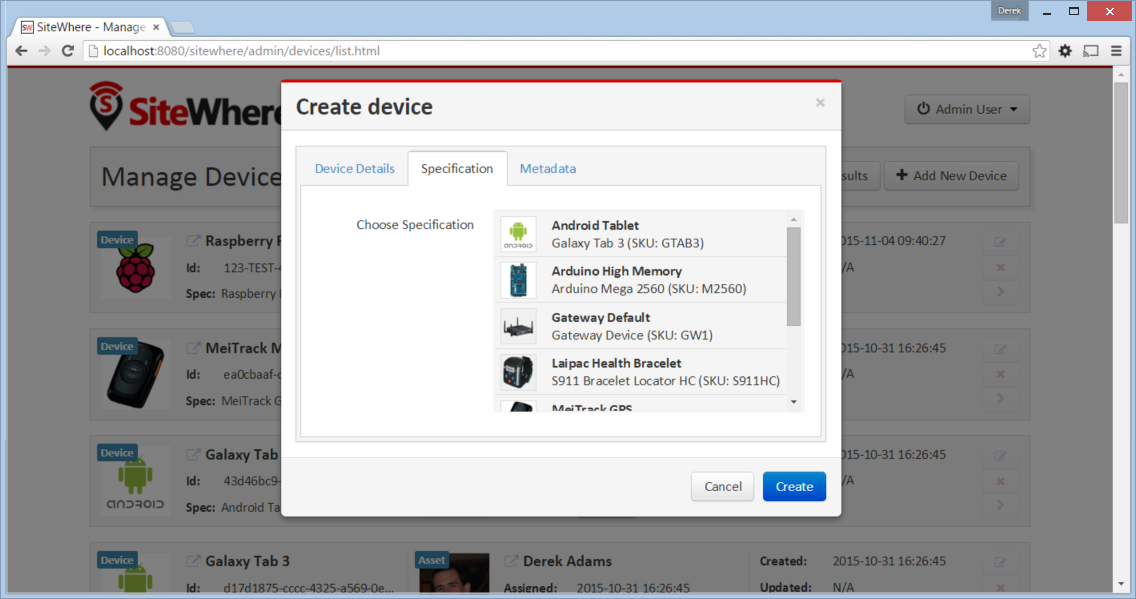Click the Raspberry Pi device image

(x=135, y=267)
